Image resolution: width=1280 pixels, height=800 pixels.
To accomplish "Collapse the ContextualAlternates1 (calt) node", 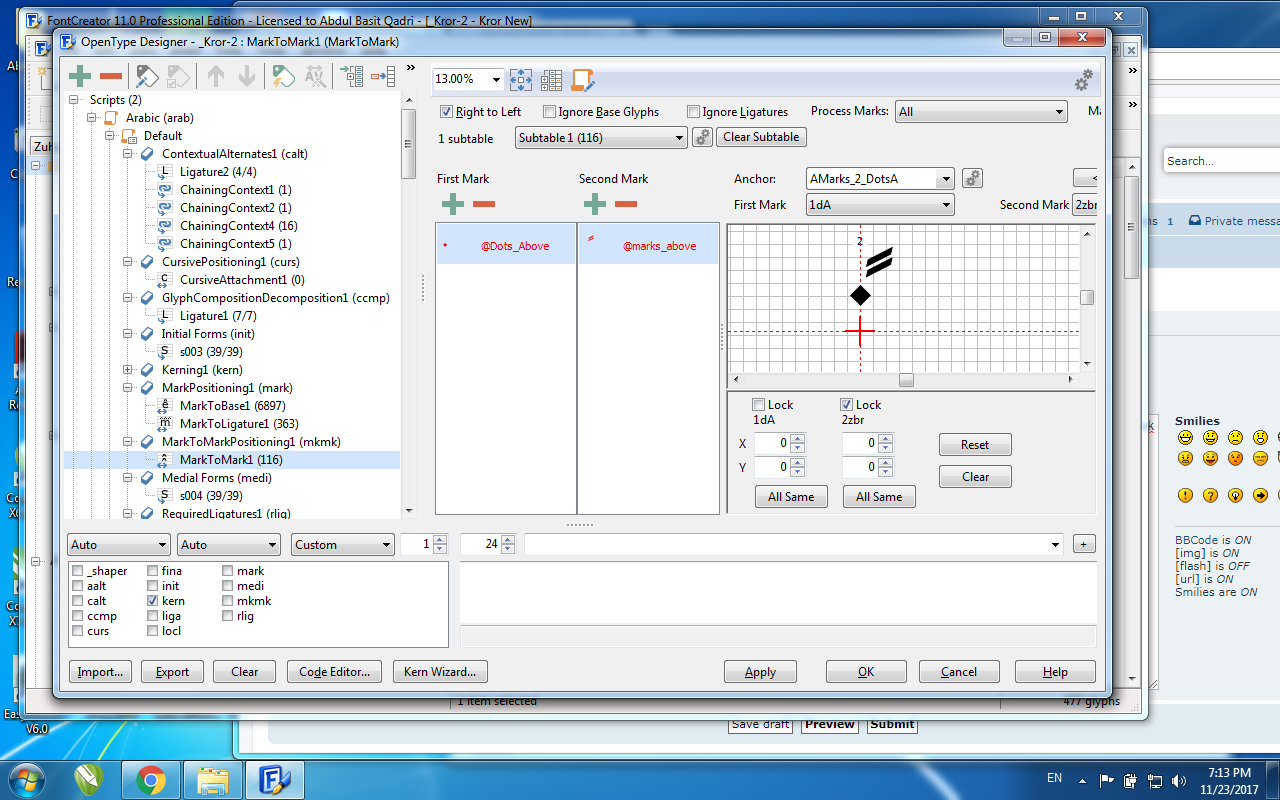I will [x=128, y=154].
